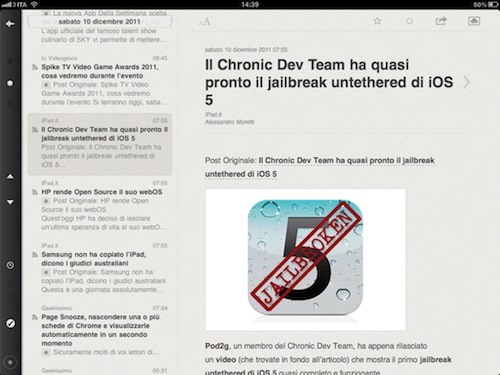Show unread items via sidebar dot icon
Viewport: 500px width, 375px height.
[x=10, y=83]
